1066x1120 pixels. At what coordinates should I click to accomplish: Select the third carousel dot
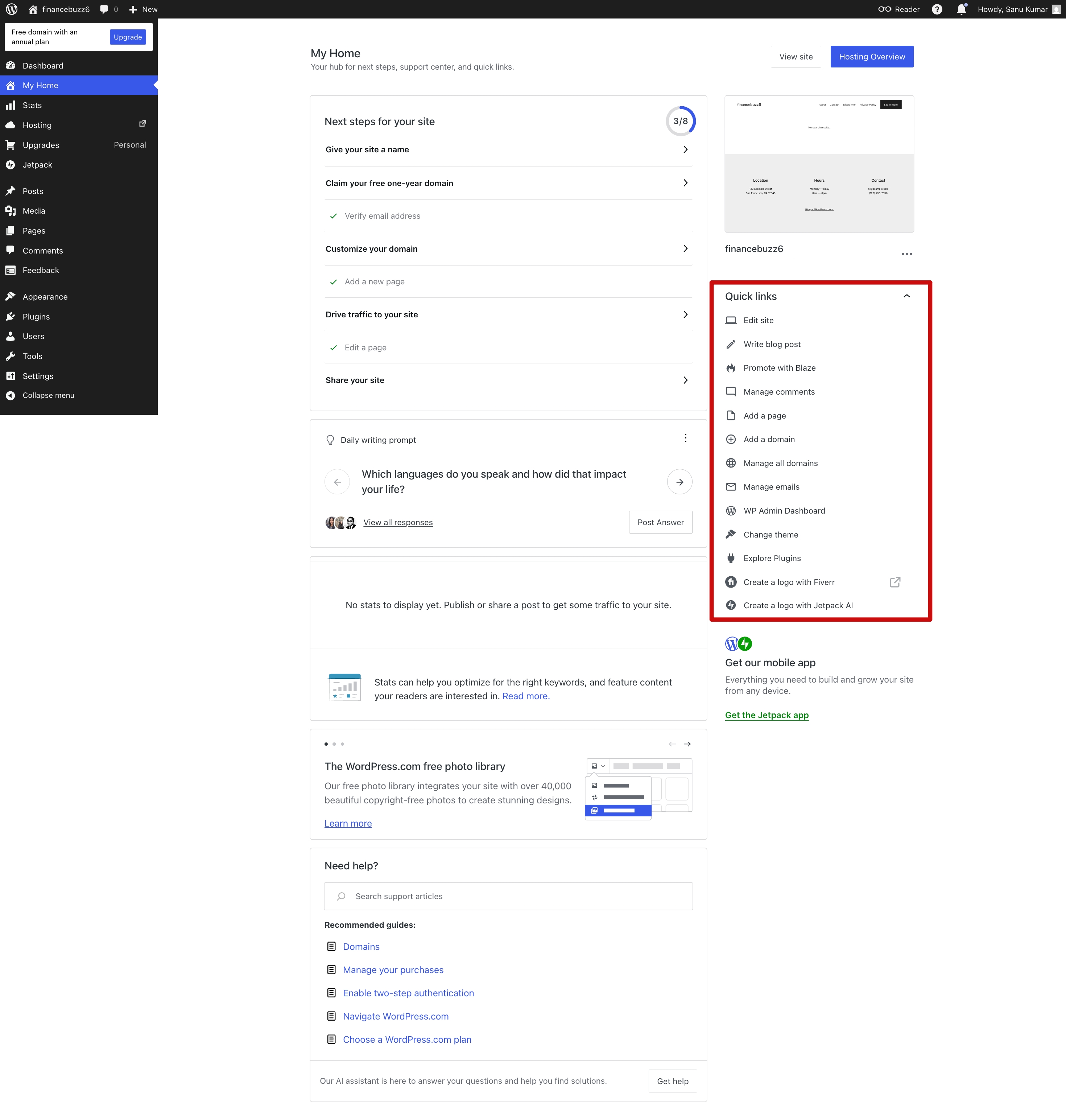[x=342, y=744]
